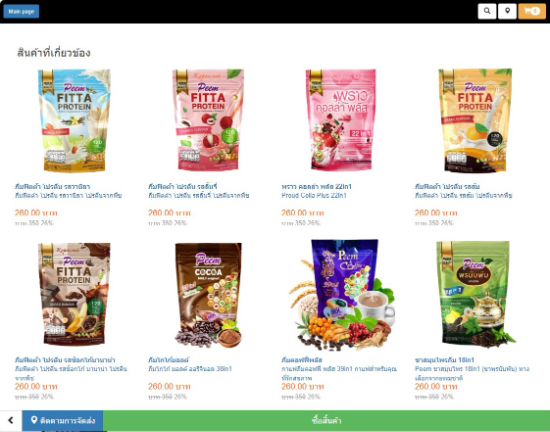550x432 pixels.
Task: Select the Proud Colla Plus 22in1 image
Action: 341,120
